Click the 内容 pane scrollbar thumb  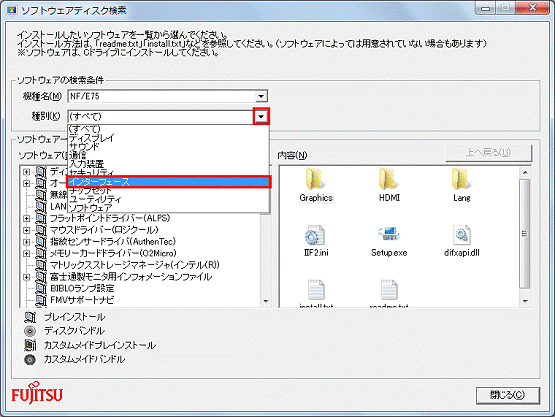coord(525,234)
